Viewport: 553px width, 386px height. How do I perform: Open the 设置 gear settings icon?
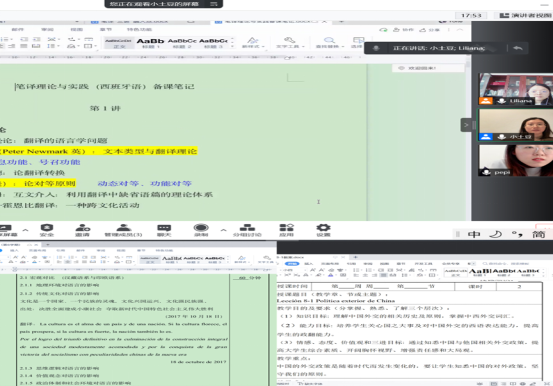click(323, 230)
